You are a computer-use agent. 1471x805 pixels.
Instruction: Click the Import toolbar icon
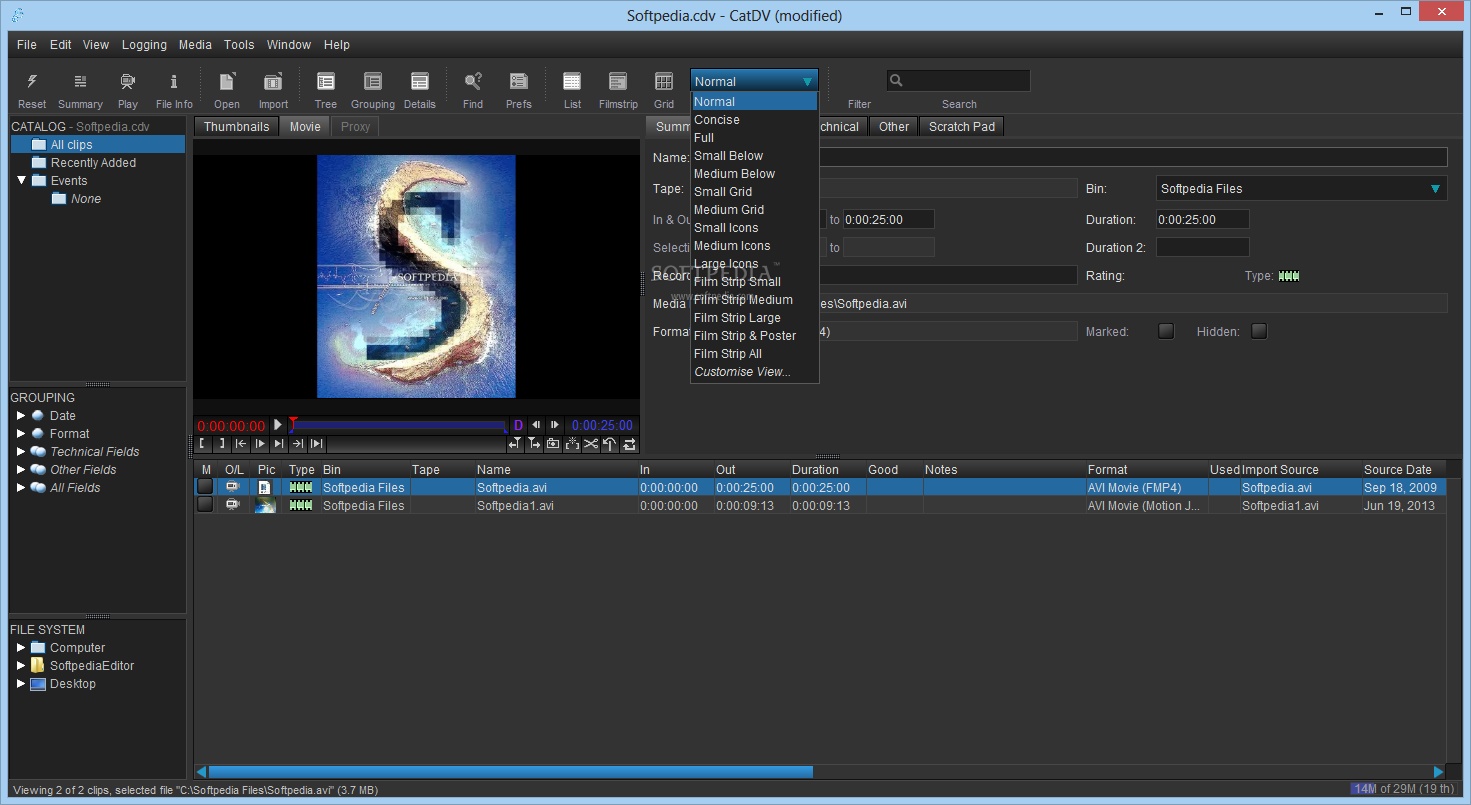pos(273,82)
